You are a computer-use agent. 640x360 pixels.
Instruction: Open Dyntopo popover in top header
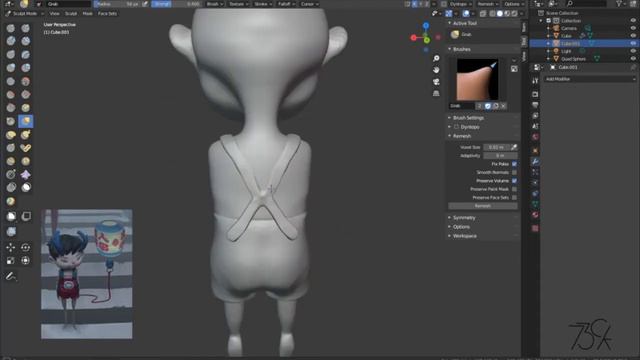(x=460, y=4)
